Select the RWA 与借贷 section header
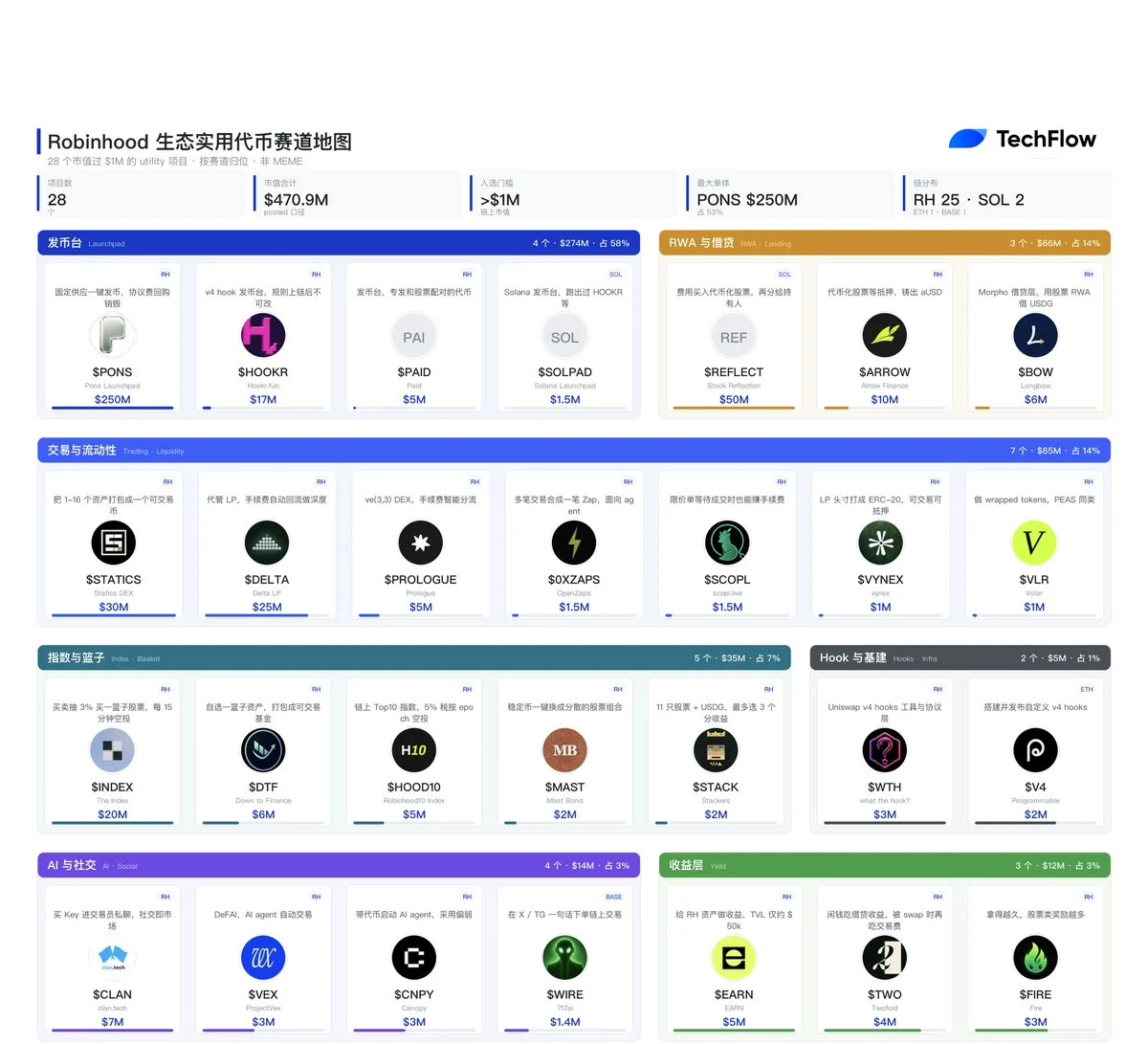The image size is (1148, 1044). point(885,243)
